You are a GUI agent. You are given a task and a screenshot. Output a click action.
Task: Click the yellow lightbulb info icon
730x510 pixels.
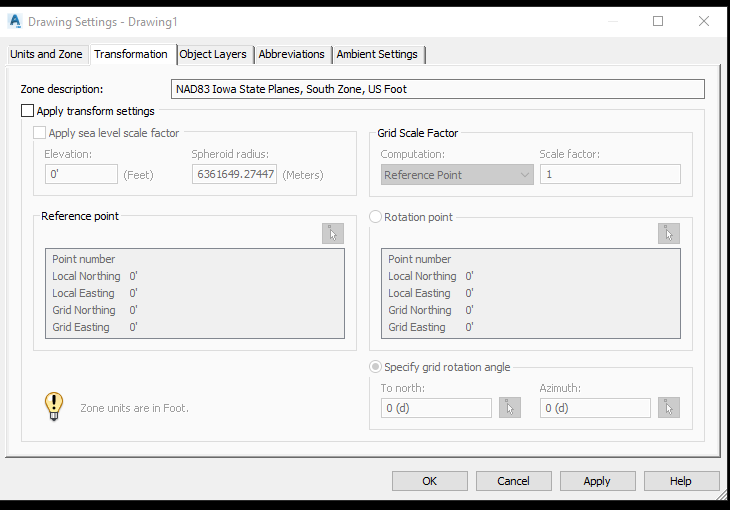coord(54,406)
